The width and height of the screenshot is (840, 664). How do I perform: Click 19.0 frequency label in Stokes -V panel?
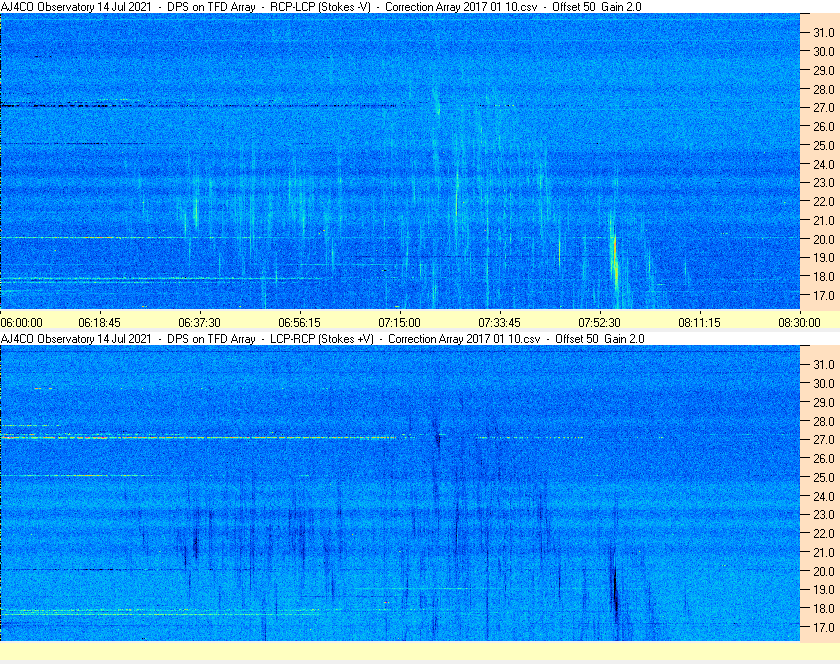click(824, 258)
